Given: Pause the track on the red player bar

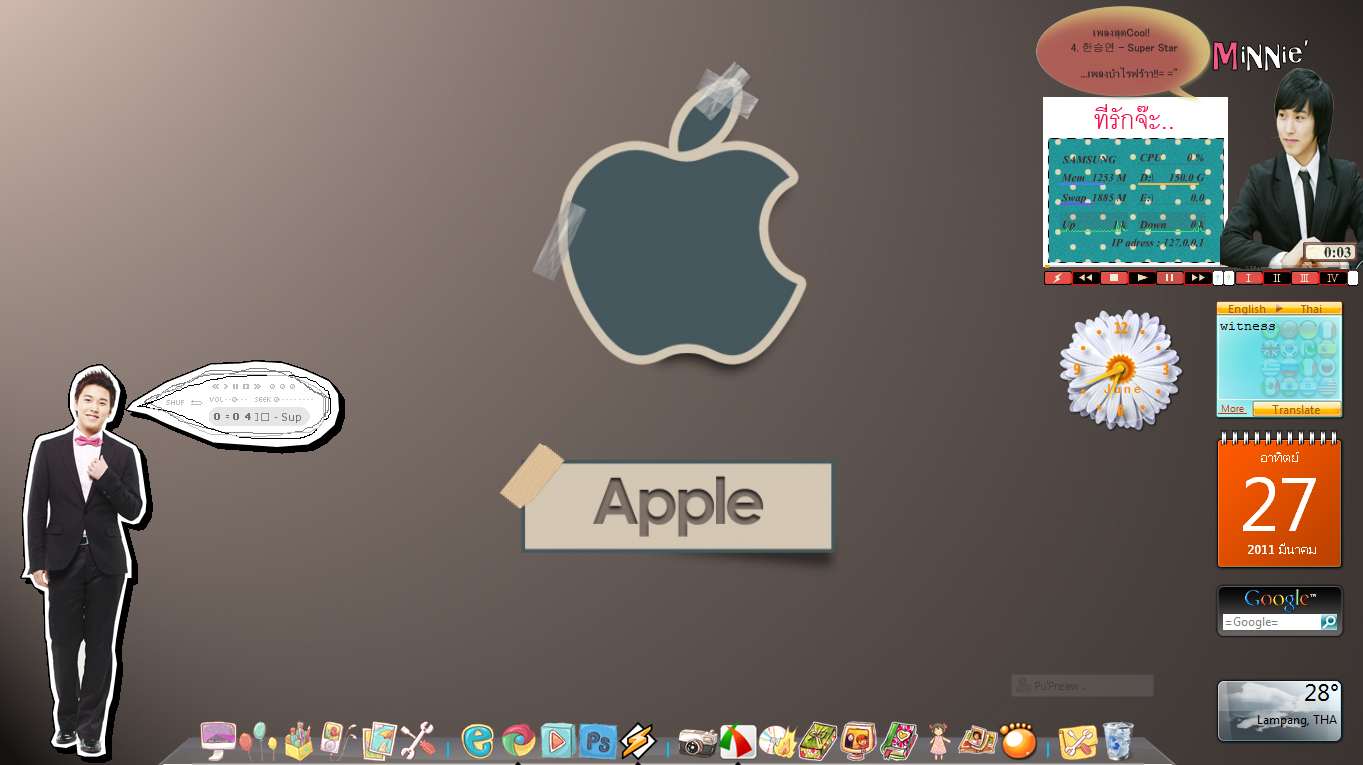Looking at the screenshot, I should click(1170, 278).
